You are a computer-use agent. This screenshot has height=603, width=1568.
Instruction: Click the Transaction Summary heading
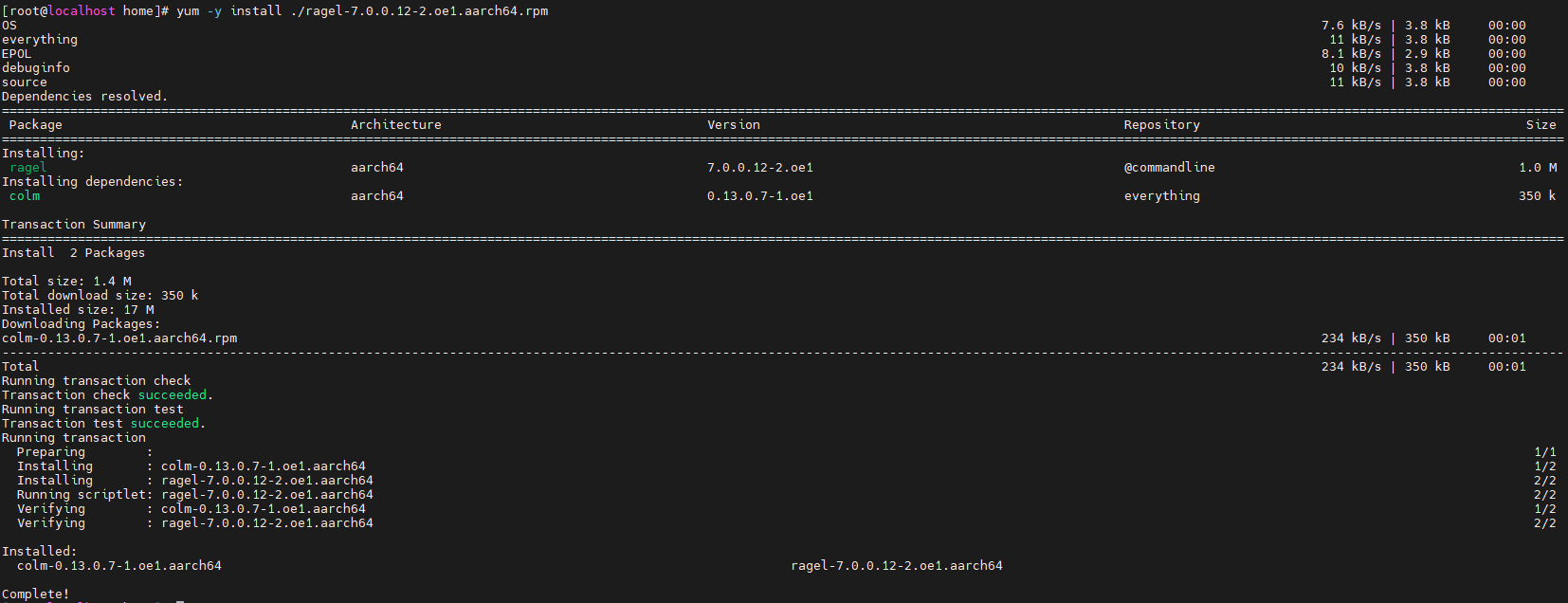(74, 225)
